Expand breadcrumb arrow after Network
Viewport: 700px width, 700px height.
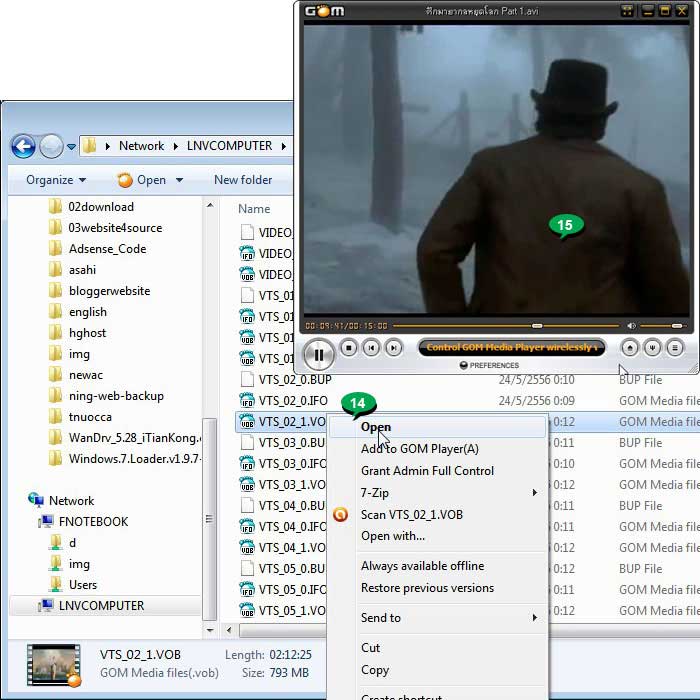[175, 146]
